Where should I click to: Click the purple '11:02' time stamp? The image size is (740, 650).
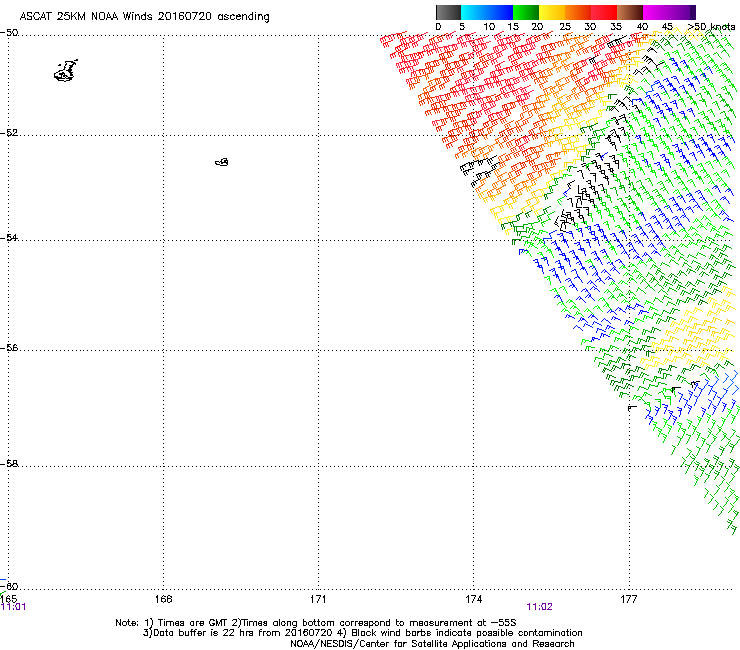pyautogui.click(x=539, y=607)
